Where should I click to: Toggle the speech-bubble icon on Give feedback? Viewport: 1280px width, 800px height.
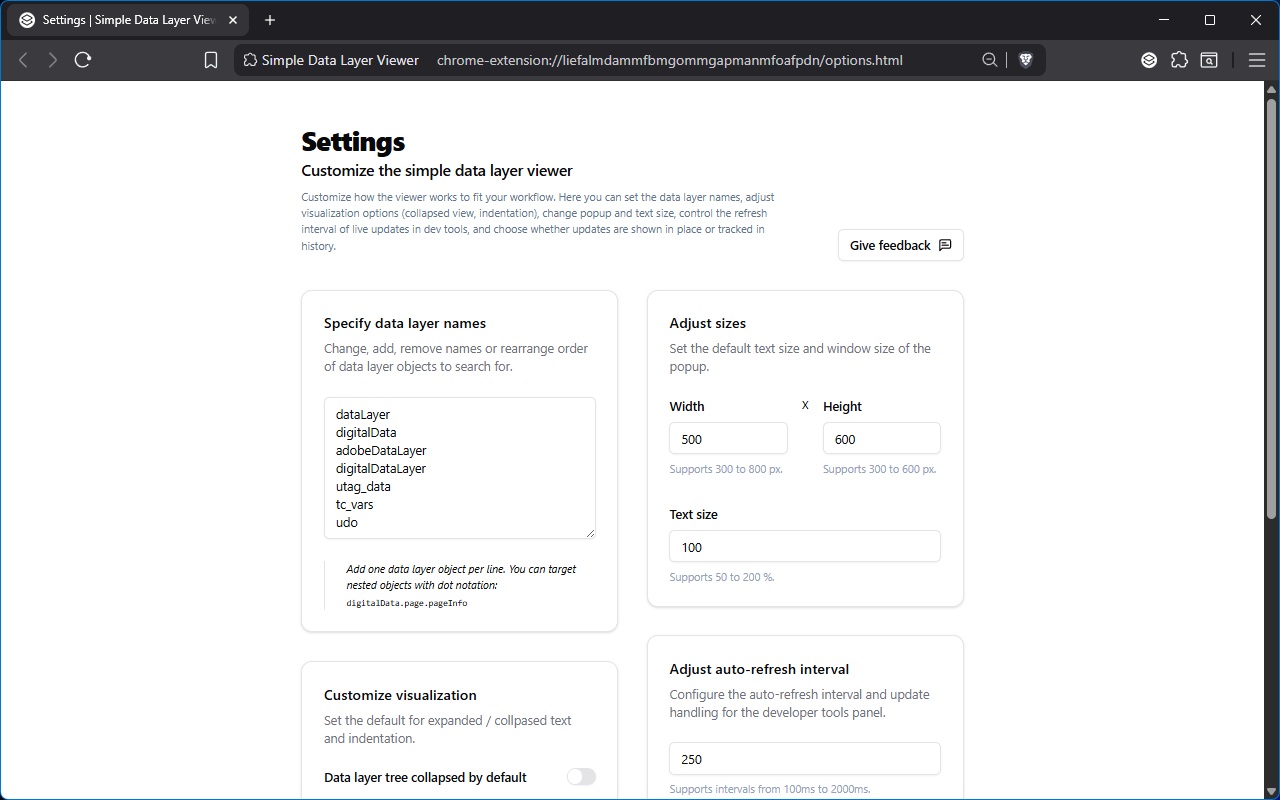click(945, 245)
